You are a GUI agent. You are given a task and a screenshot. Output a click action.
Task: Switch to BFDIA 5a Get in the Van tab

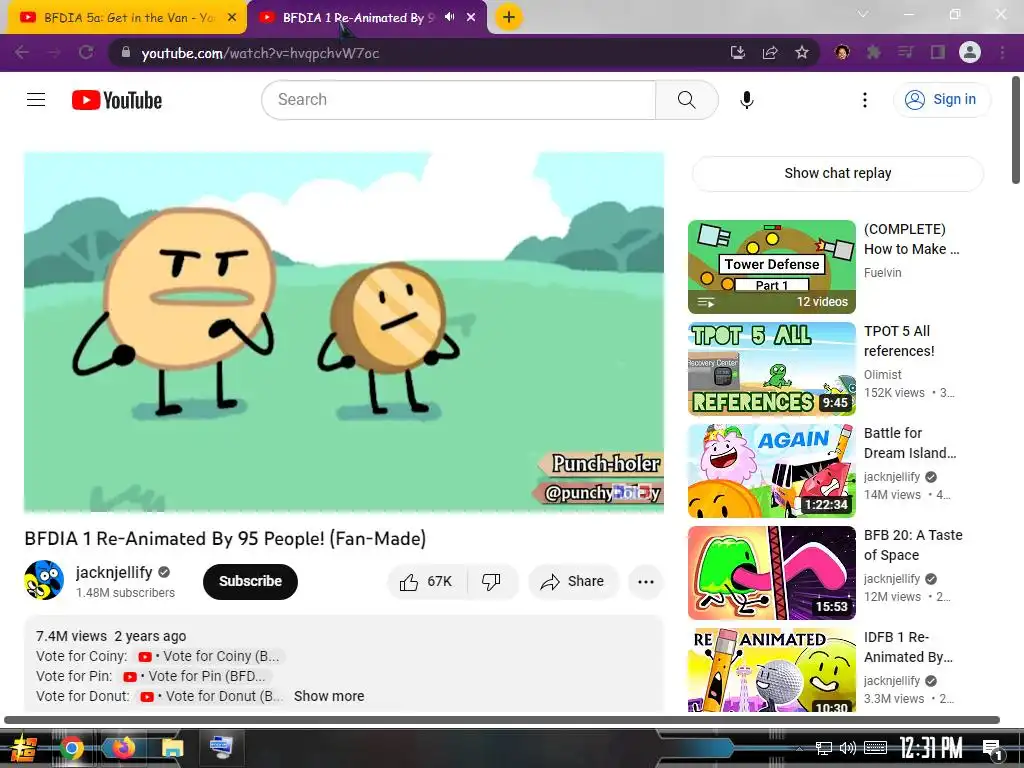[x=127, y=18]
